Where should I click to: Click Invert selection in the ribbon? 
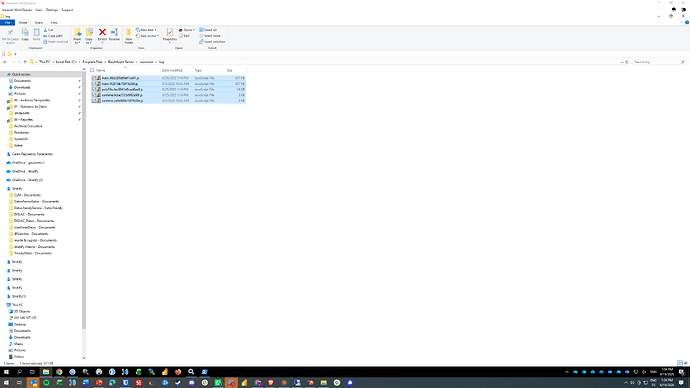click(212, 42)
